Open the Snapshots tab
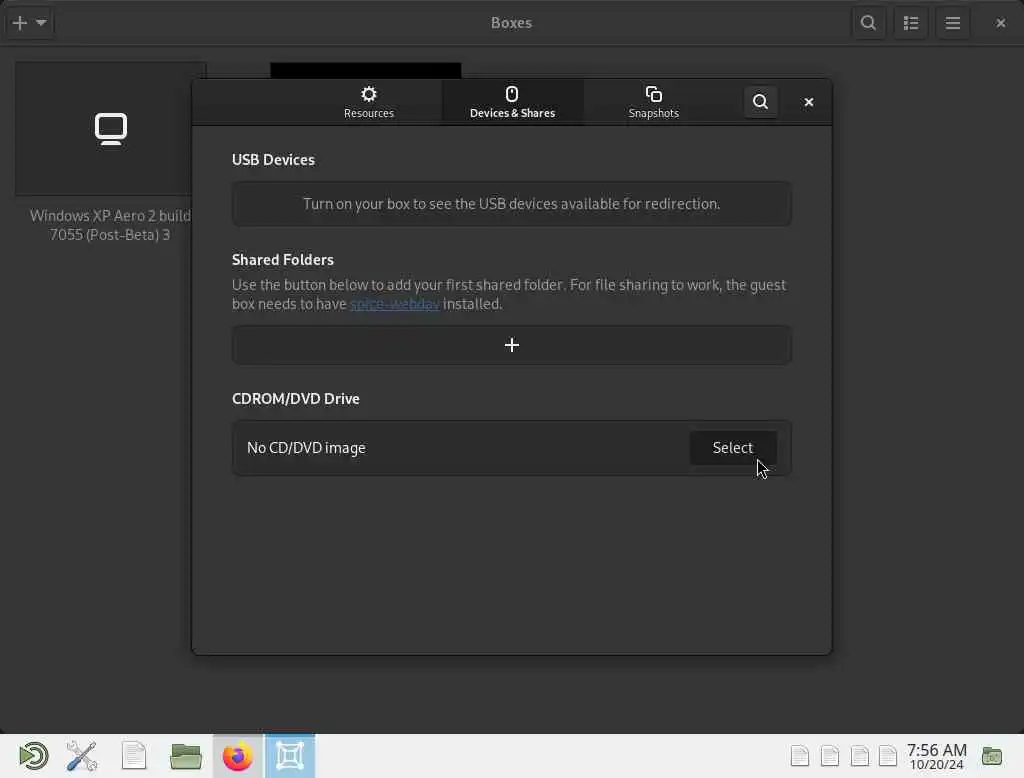 [x=653, y=102]
